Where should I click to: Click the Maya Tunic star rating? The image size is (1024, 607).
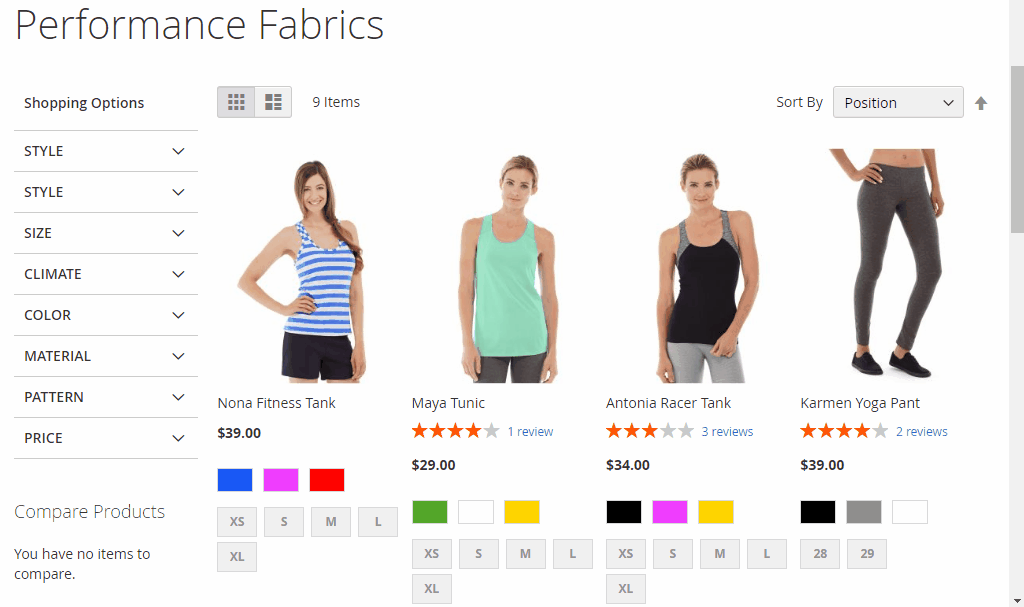point(455,431)
